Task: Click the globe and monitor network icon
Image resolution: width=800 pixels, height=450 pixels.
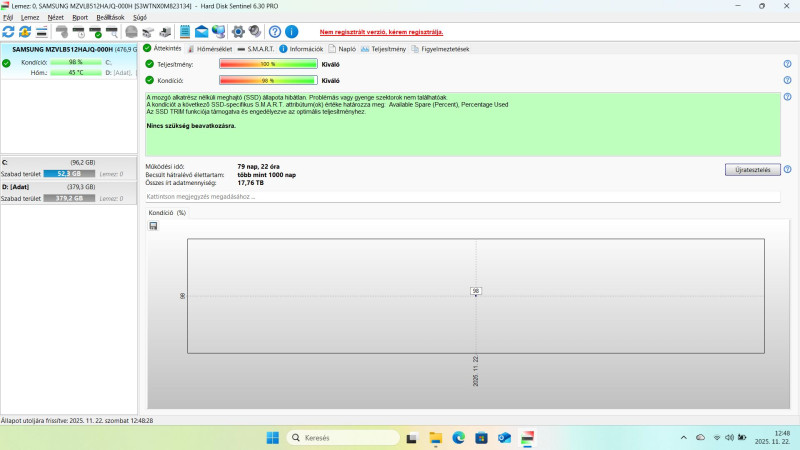Action: (218, 32)
